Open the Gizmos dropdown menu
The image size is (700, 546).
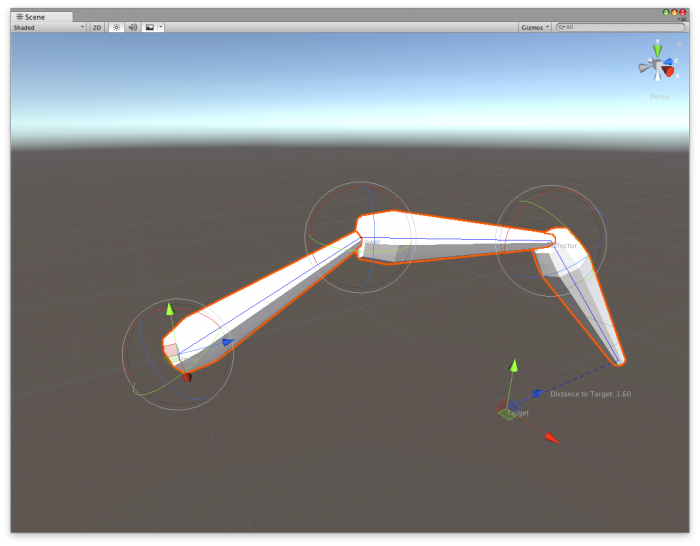[535, 27]
